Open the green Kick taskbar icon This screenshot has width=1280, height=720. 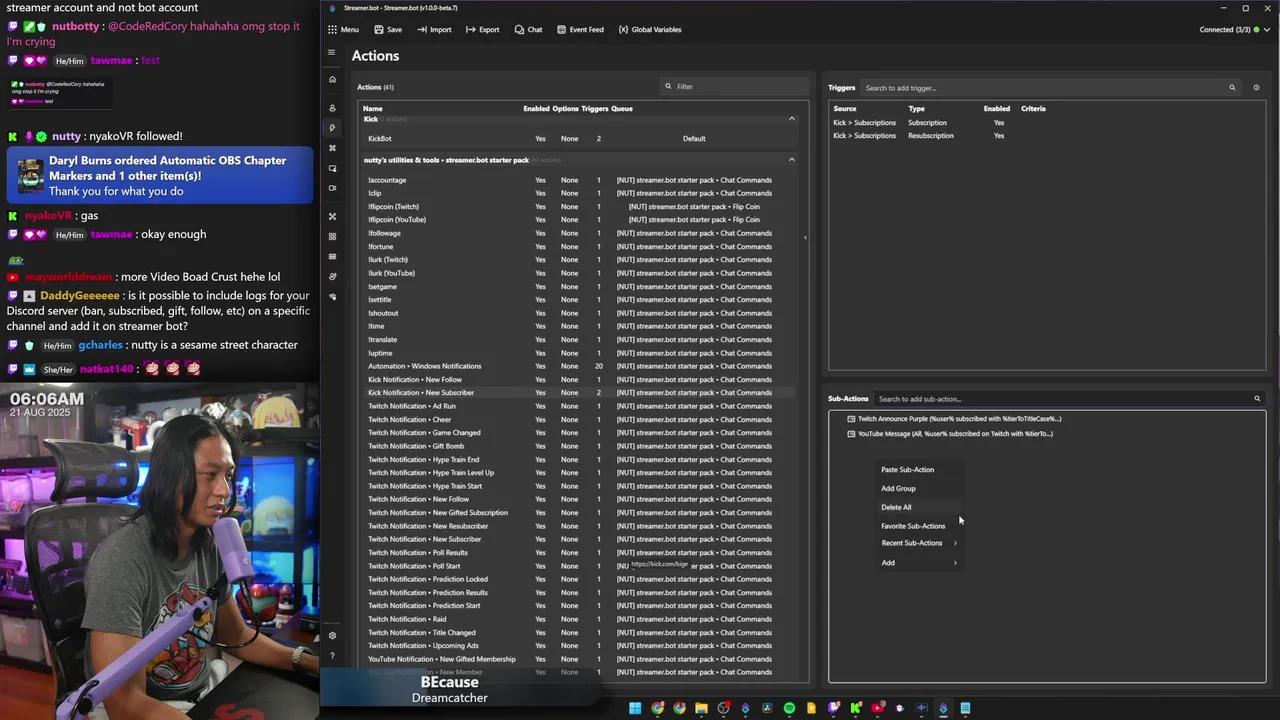tap(856, 708)
